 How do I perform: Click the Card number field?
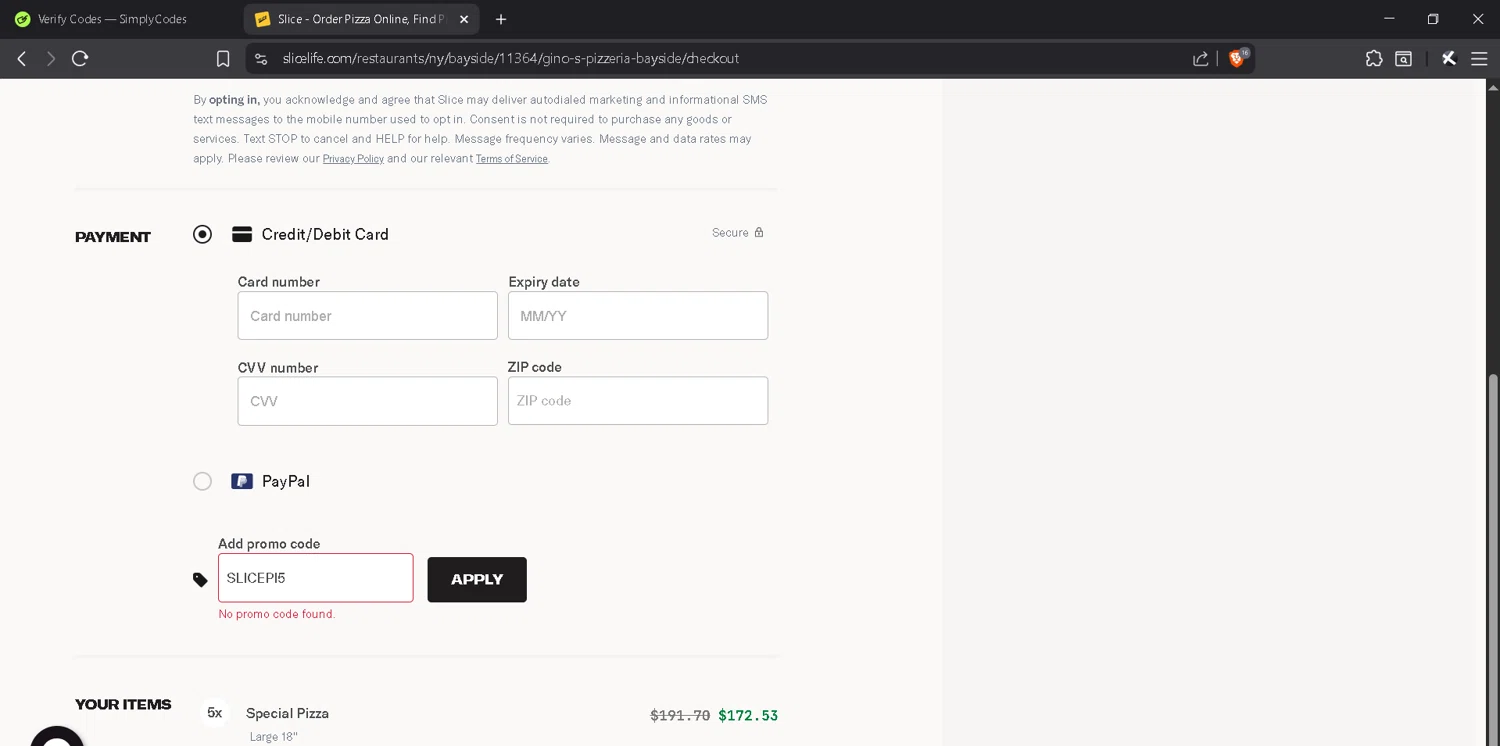point(367,316)
